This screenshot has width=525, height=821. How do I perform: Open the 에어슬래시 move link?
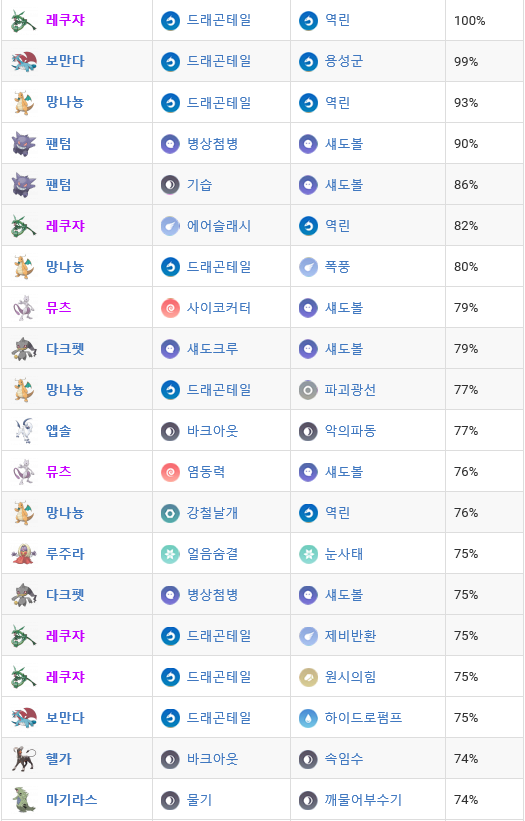(x=219, y=226)
